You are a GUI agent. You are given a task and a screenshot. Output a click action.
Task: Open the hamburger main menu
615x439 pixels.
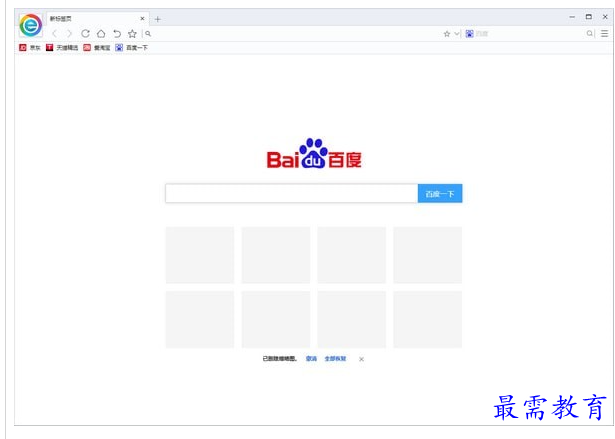(604, 34)
